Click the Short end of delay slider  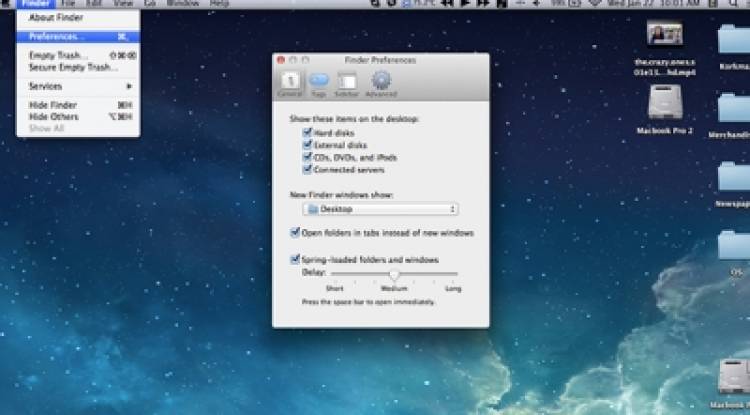point(334,288)
